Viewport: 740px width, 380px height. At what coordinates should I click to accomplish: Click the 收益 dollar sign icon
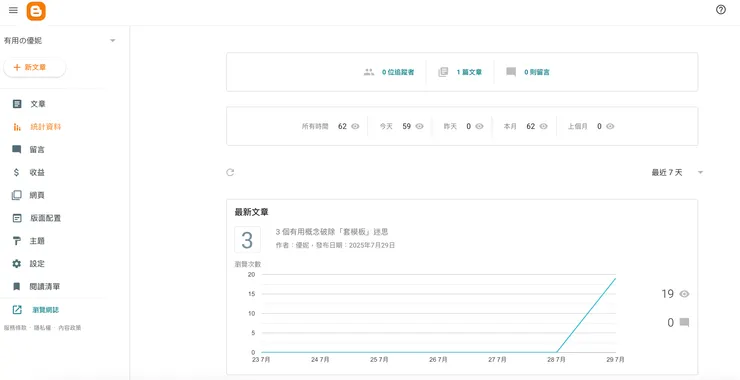click(17, 172)
